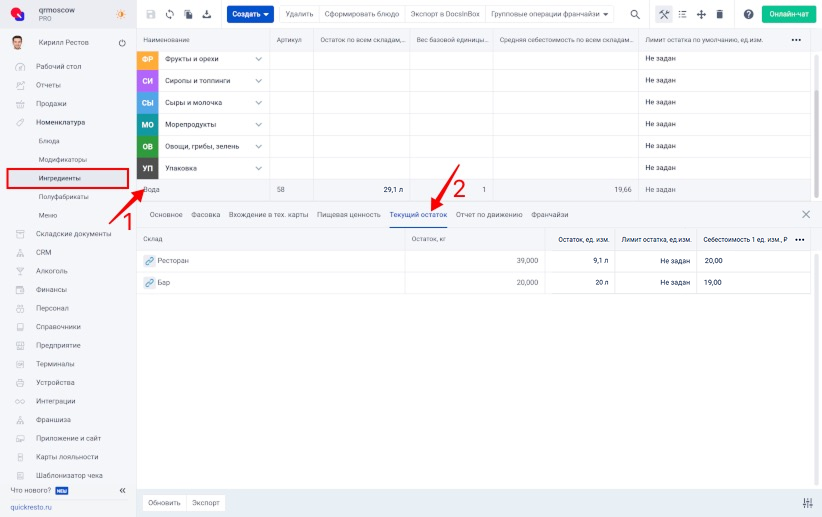
Task: Open the Создать dropdown button
Action: point(250,14)
